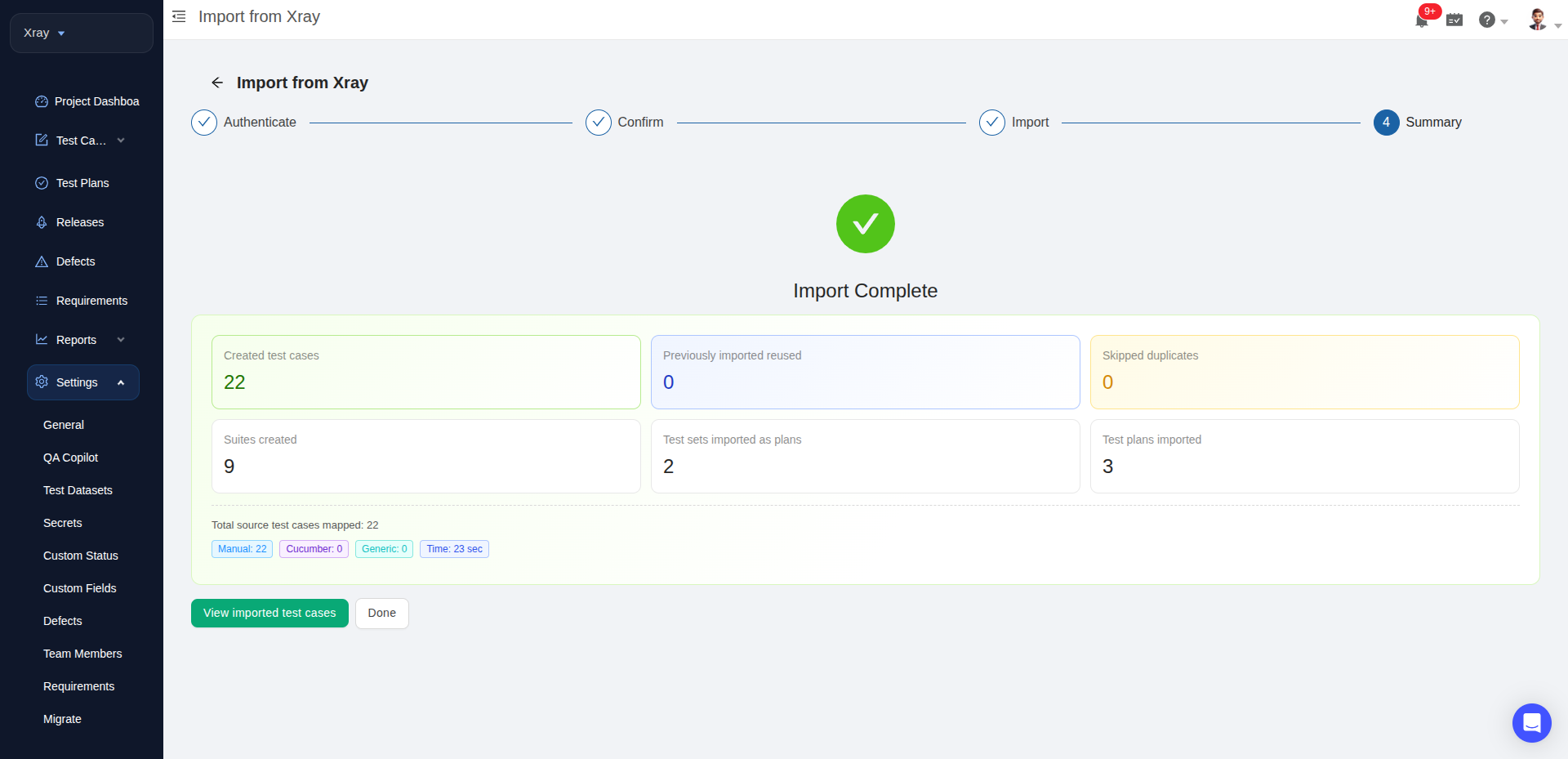Open the help question mark icon
The image size is (1568, 759).
pos(1487,20)
